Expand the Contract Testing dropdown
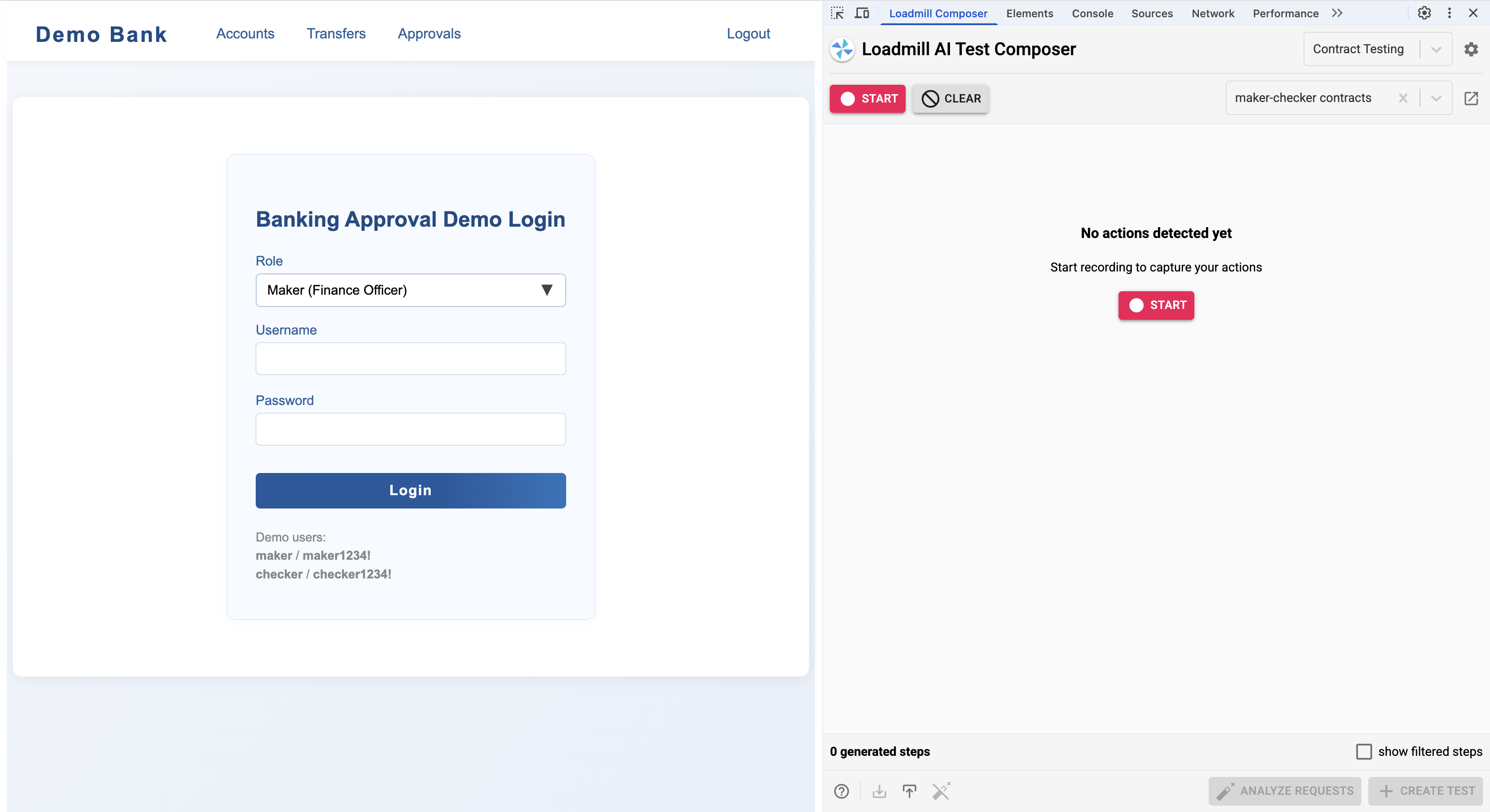This screenshot has width=1490, height=812. pyautogui.click(x=1436, y=49)
